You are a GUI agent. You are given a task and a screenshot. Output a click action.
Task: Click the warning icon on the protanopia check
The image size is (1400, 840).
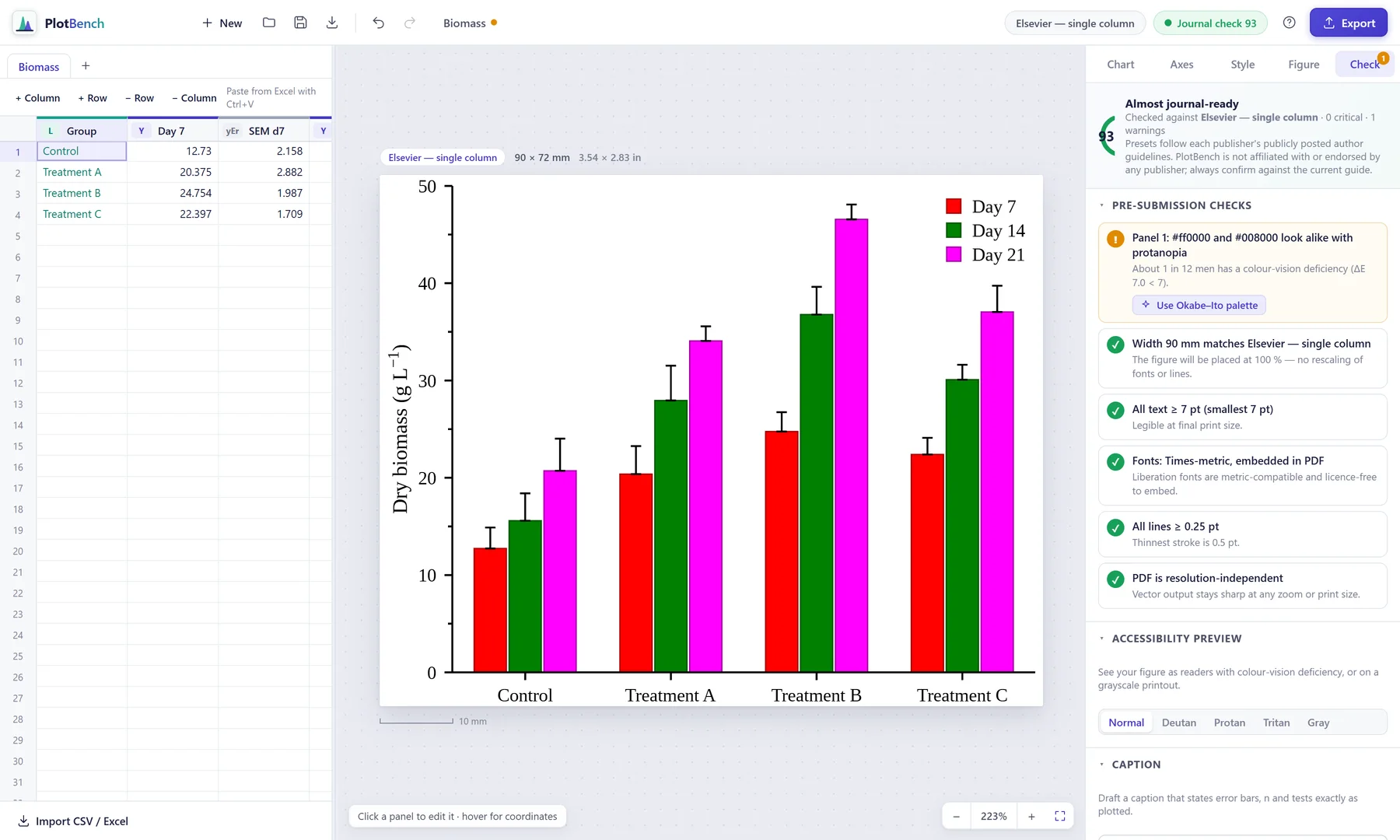1115,239
